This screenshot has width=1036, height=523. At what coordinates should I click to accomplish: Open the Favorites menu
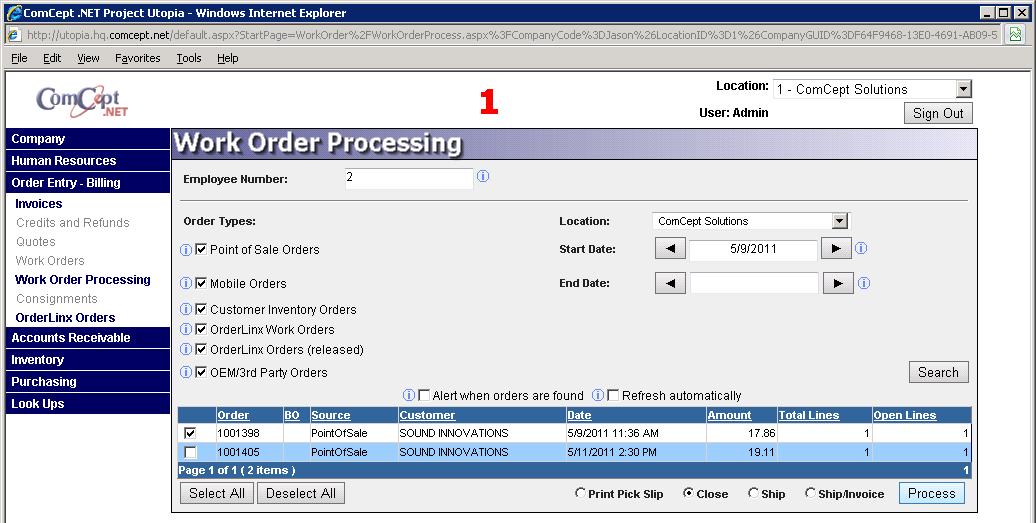[x=137, y=58]
